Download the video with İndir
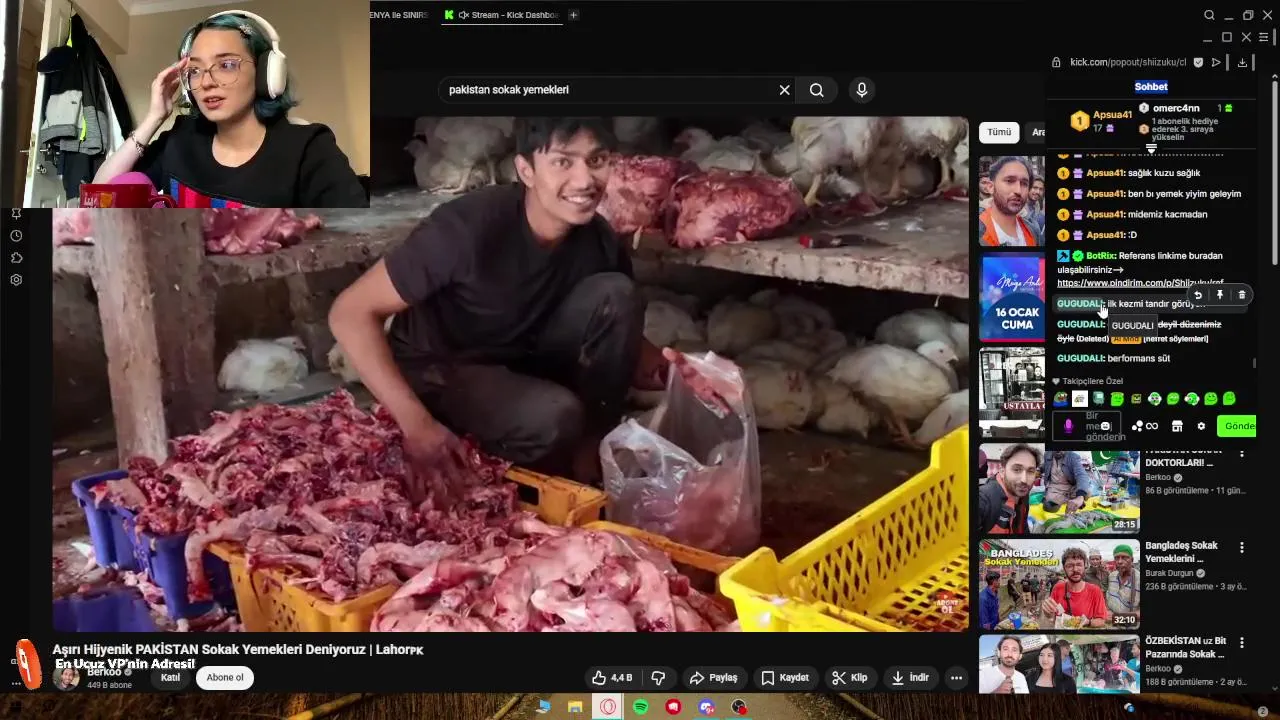 click(x=911, y=678)
